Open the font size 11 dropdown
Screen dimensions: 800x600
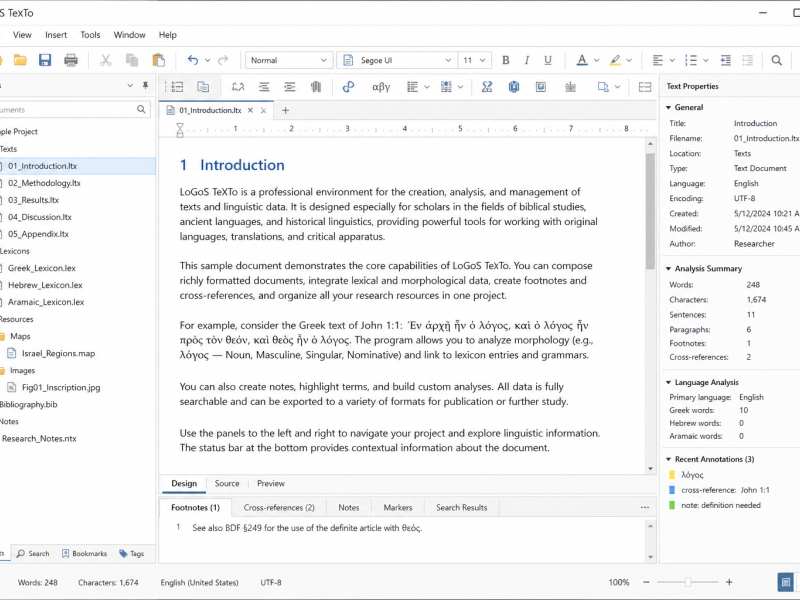tap(474, 60)
